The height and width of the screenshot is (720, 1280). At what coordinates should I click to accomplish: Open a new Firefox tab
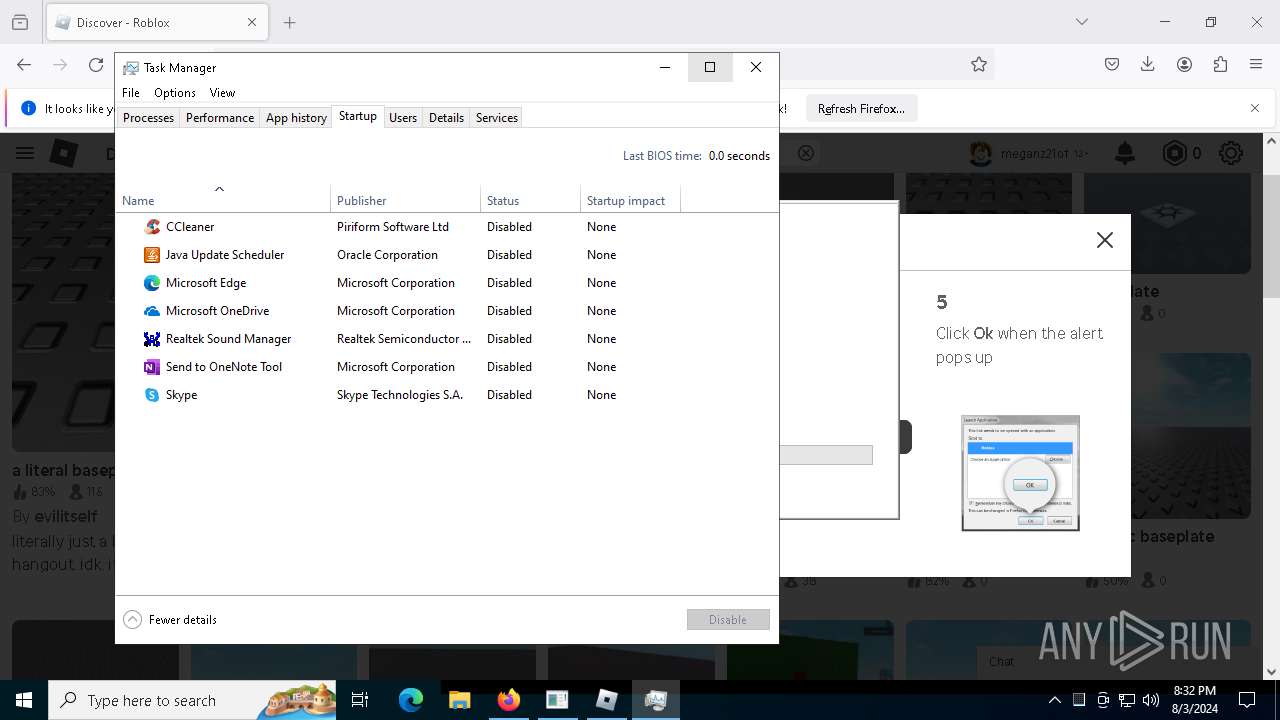tap(290, 22)
